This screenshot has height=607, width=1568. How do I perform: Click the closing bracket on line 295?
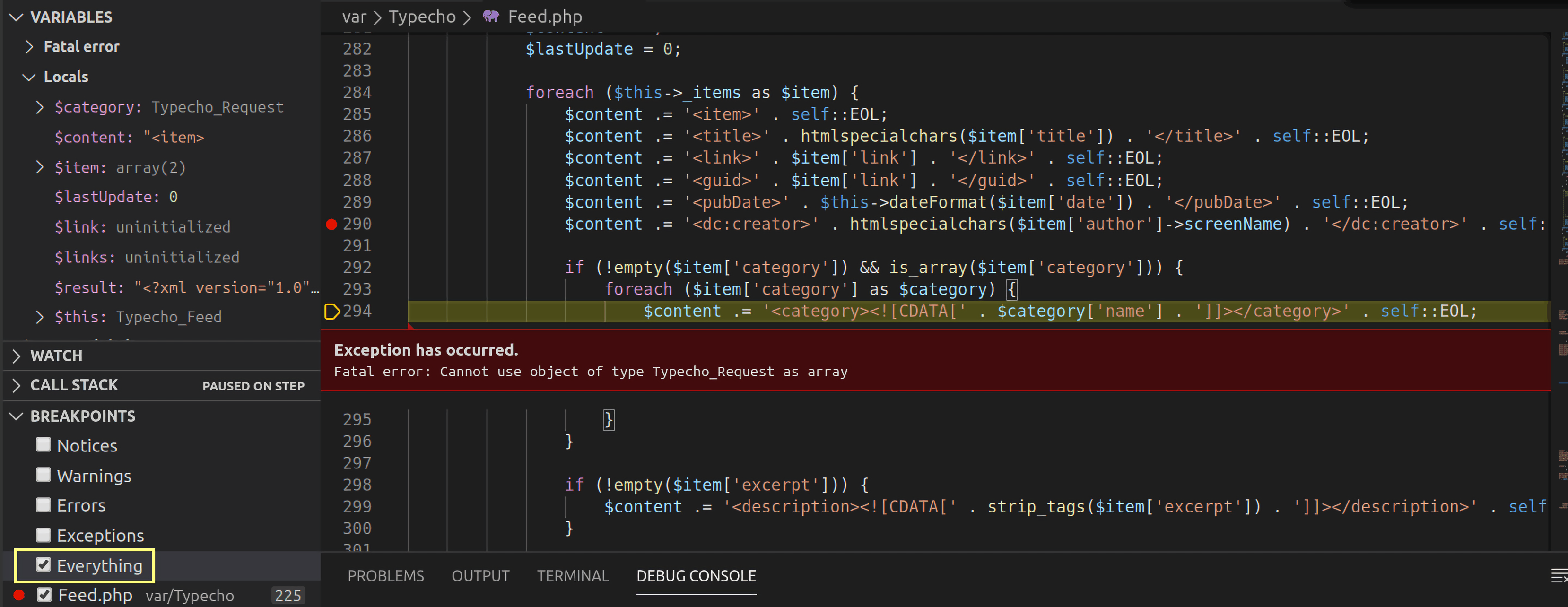click(608, 419)
